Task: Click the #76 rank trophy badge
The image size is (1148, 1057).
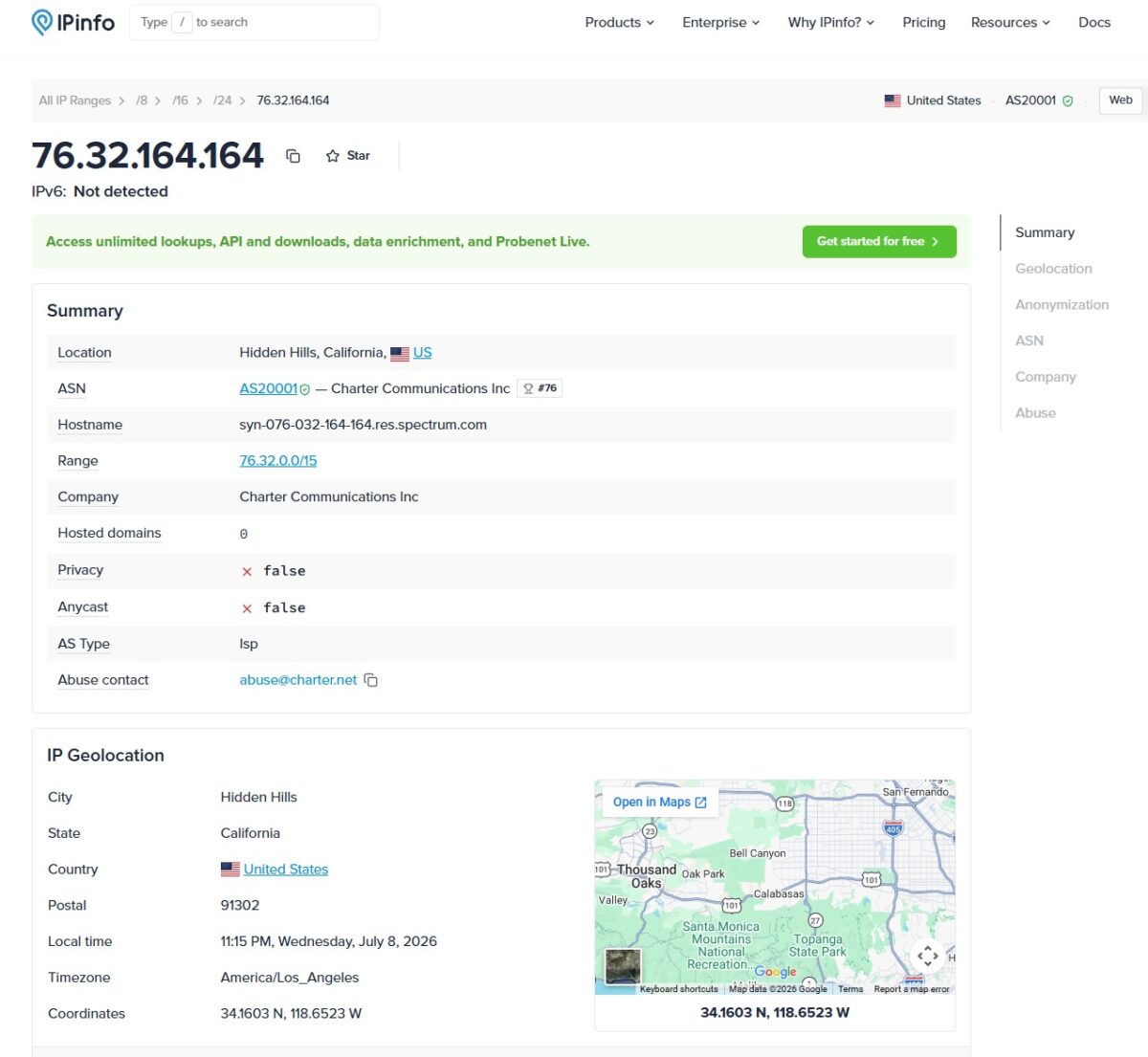Action: [x=540, y=388]
